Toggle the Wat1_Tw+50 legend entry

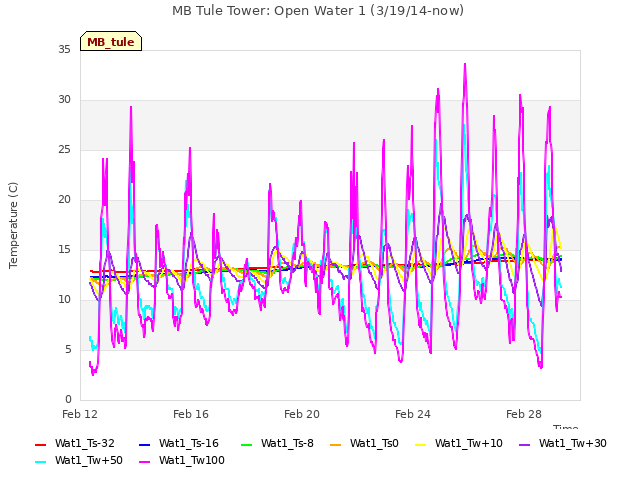(x=79, y=460)
